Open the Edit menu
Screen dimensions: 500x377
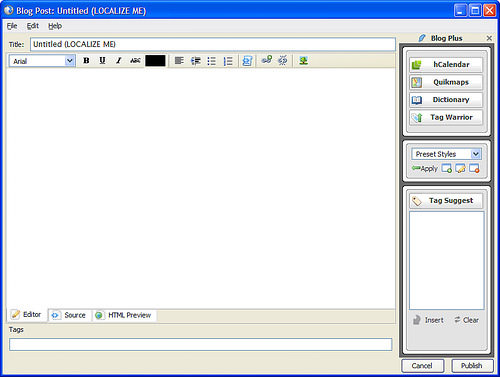pos(33,26)
